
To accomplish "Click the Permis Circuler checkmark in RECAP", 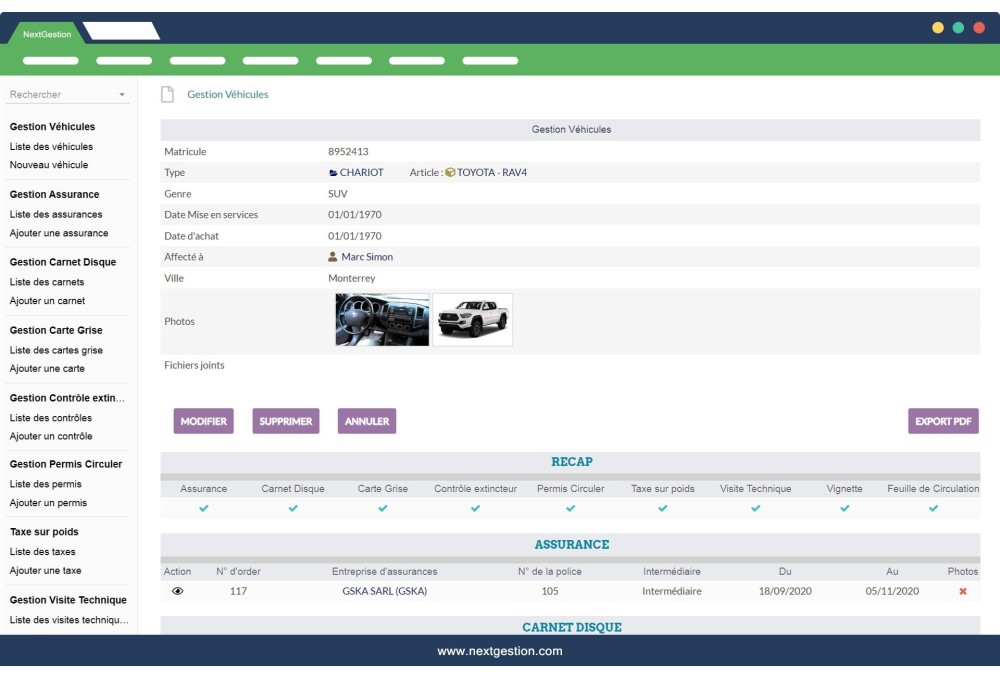I will pyautogui.click(x=571, y=509).
